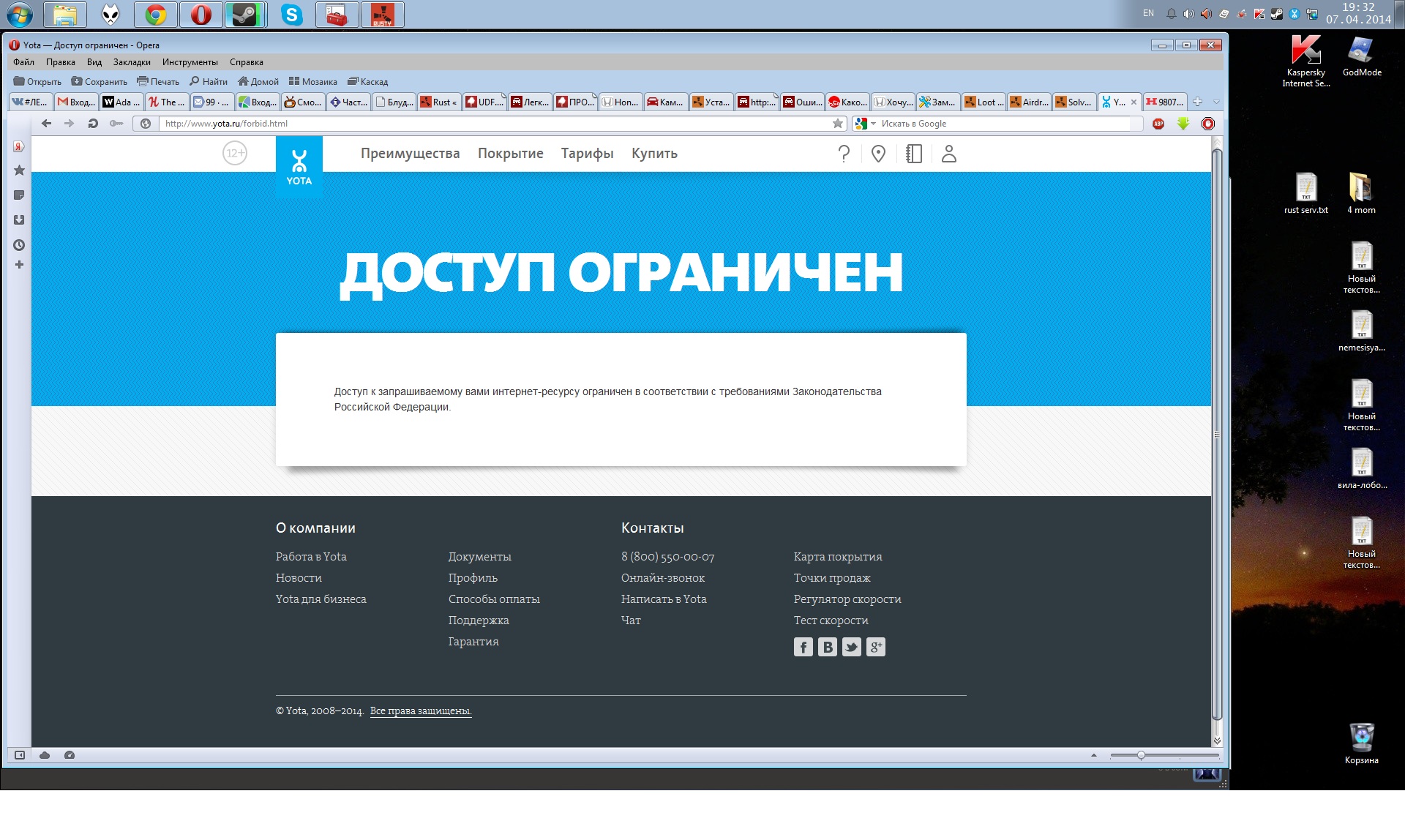Click the green download arrow extension
Image resolution: width=1405 pixels, height=840 pixels.
pos(1183,124)
